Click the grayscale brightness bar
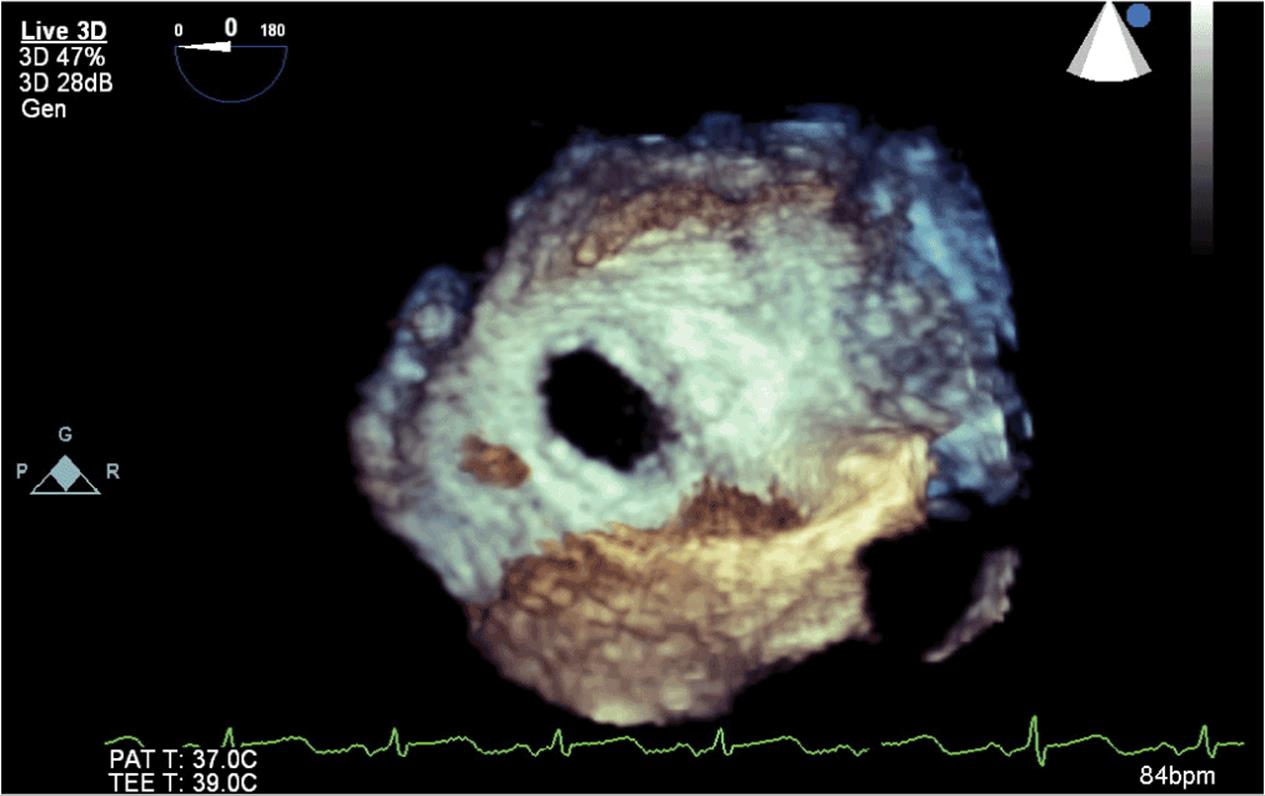The width and height of the screenshot is (1265, 796). click(x=1201, y=127)
